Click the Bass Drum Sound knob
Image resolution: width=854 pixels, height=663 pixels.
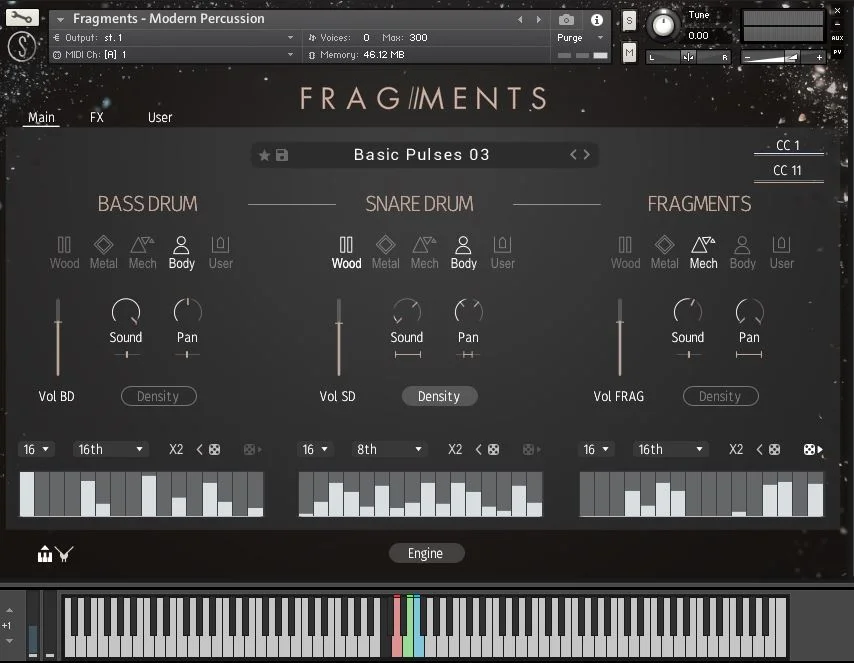pyautogui.click(x=126, y=312)
